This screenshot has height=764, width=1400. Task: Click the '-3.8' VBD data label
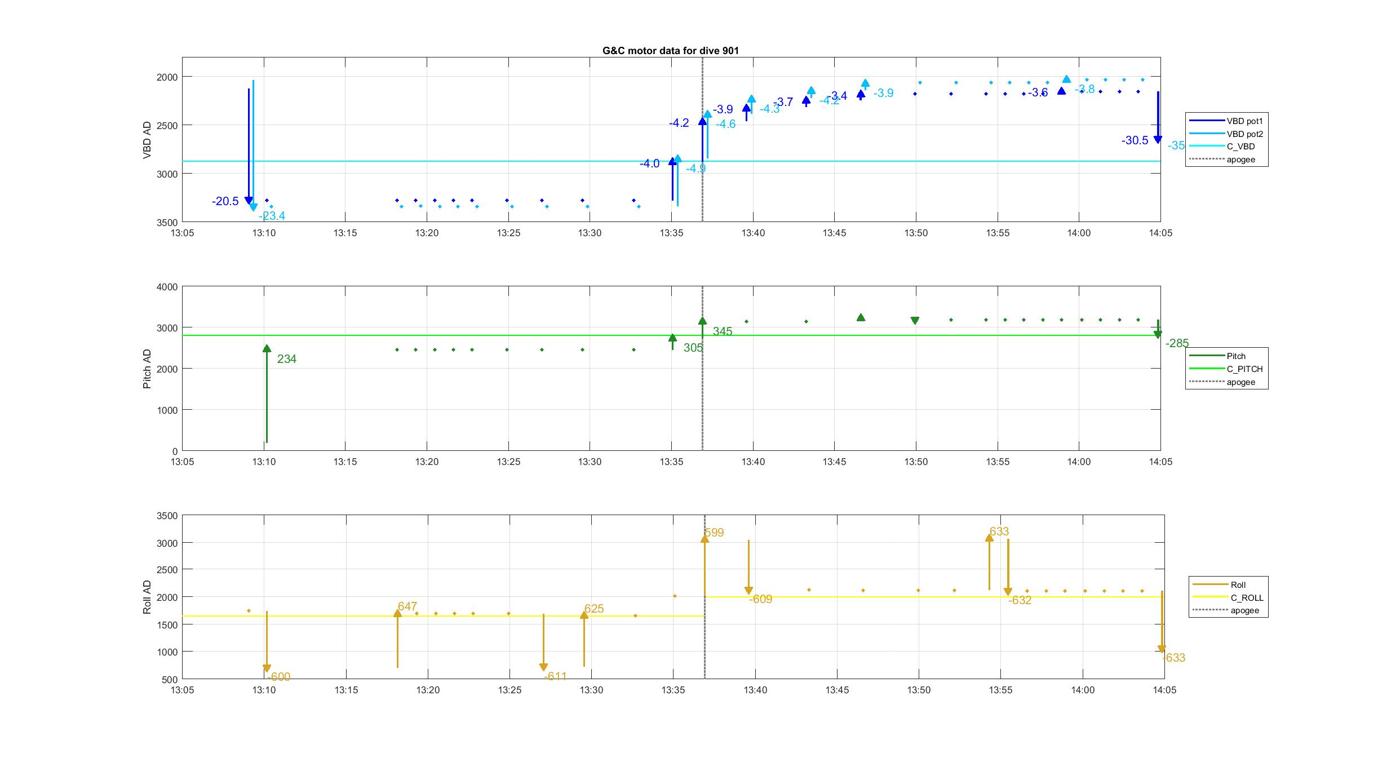1085,89
